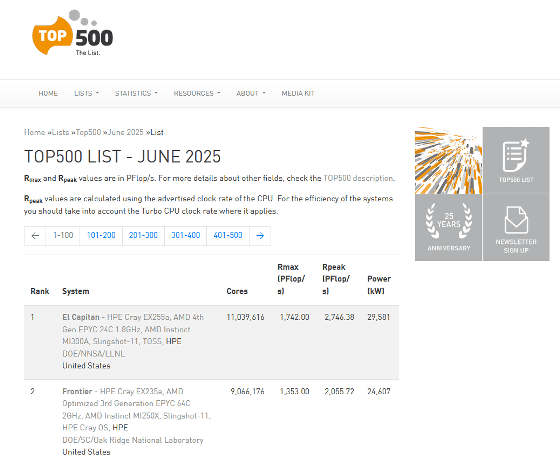The image size is (560, 464).
Task: Open the DOE/SC/Oak Ridge National Laboratory link
Action: pos(133,440)
